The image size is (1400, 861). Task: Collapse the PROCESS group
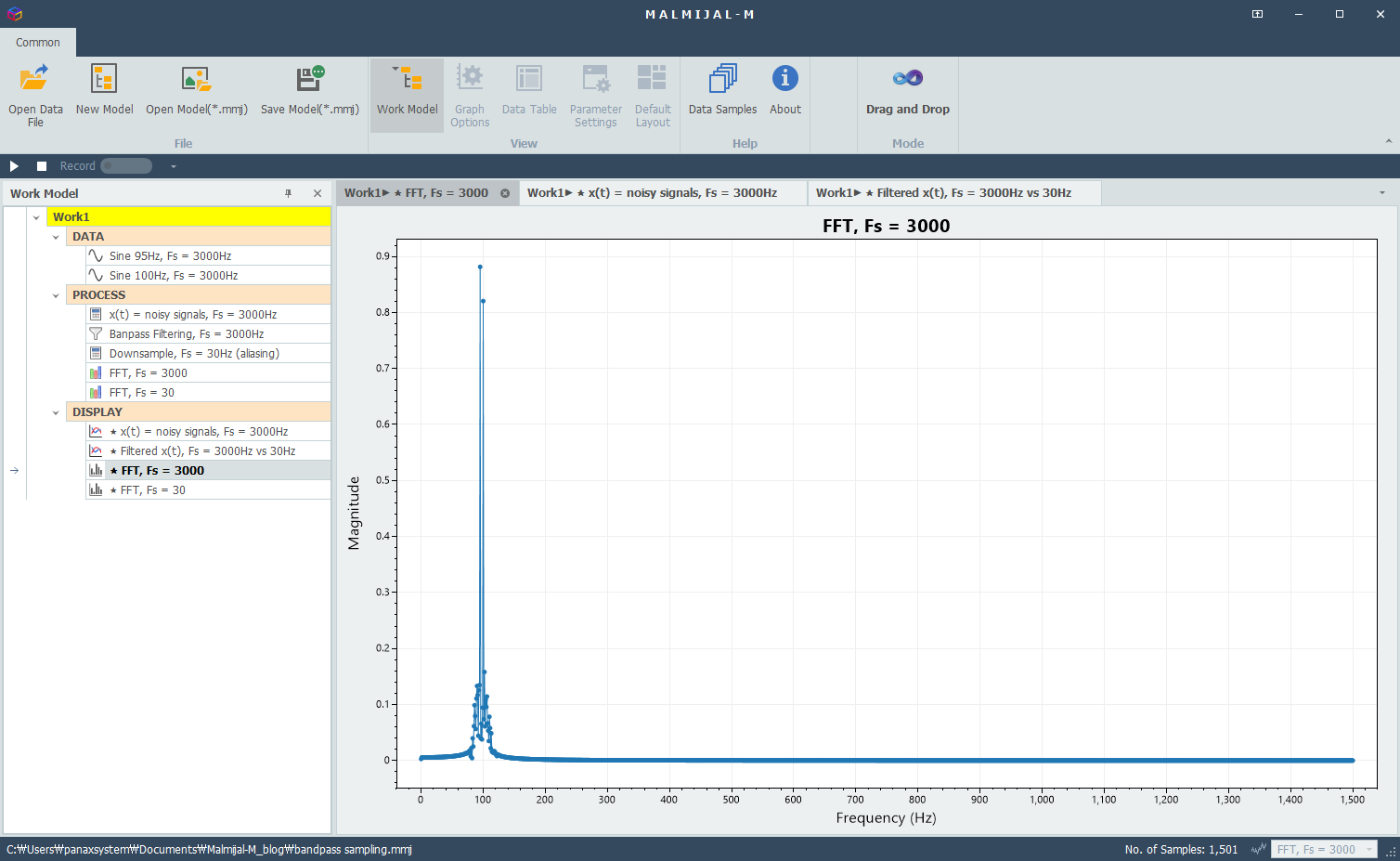[x=56, y=295]
